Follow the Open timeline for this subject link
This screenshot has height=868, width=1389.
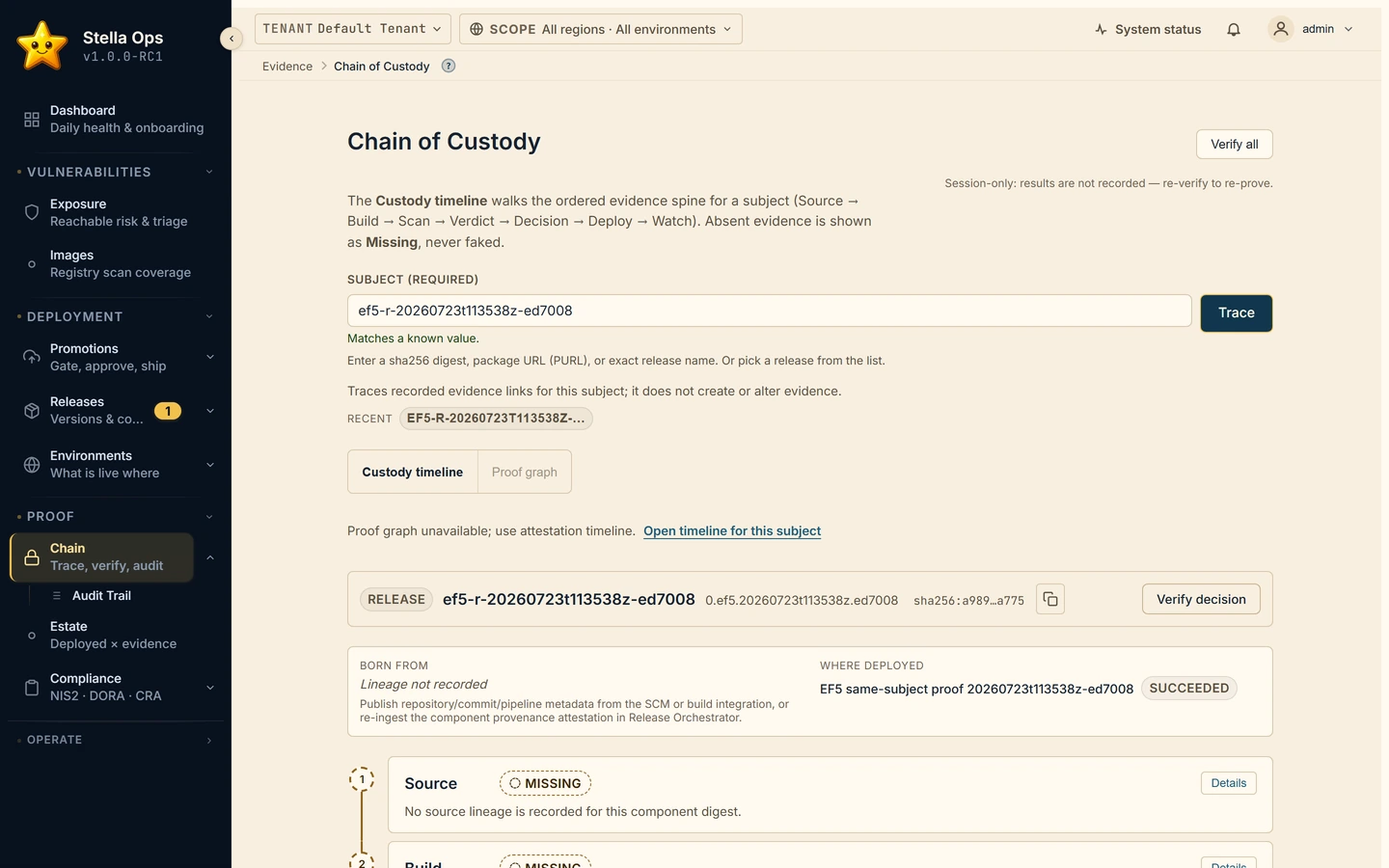(x=732, y=531)
